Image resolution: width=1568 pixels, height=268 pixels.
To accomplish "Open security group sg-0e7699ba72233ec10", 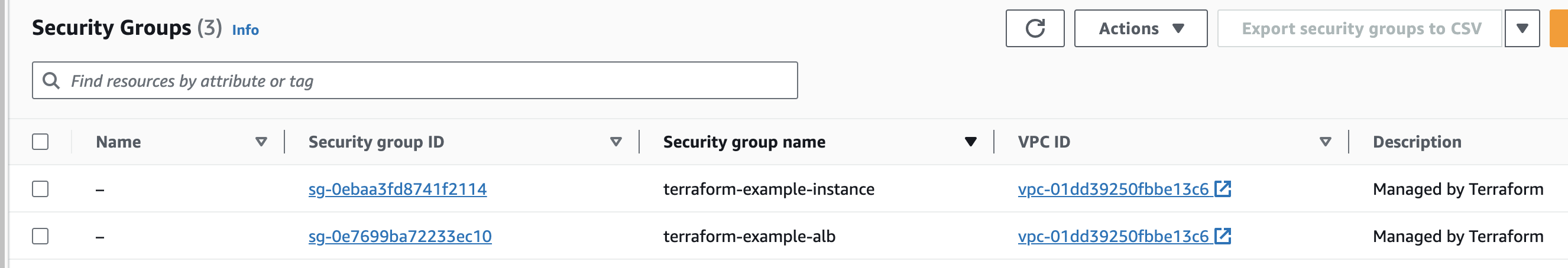I will click(x=400, y=236).
